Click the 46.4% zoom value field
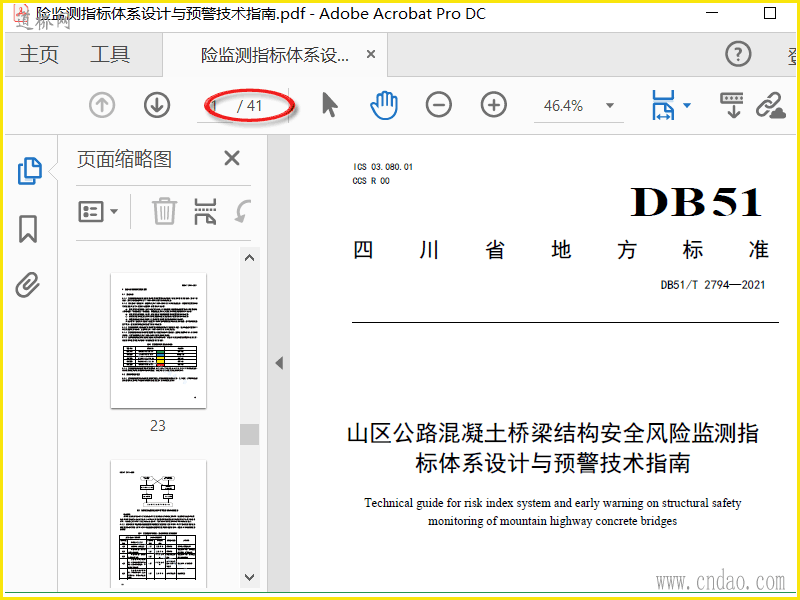Viewport: 800px width, 600px height. coord(563,106)
